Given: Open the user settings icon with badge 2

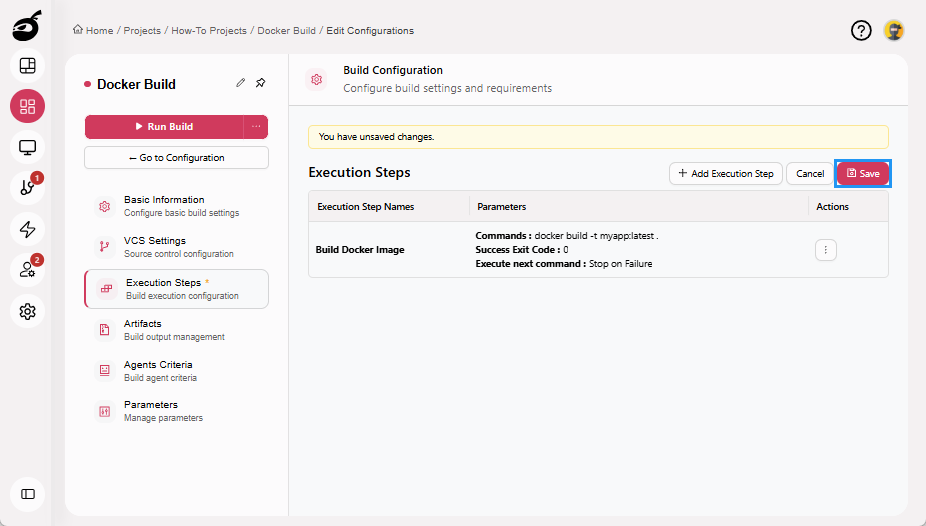Looking at the screenshot, I should tap(27, 270).
